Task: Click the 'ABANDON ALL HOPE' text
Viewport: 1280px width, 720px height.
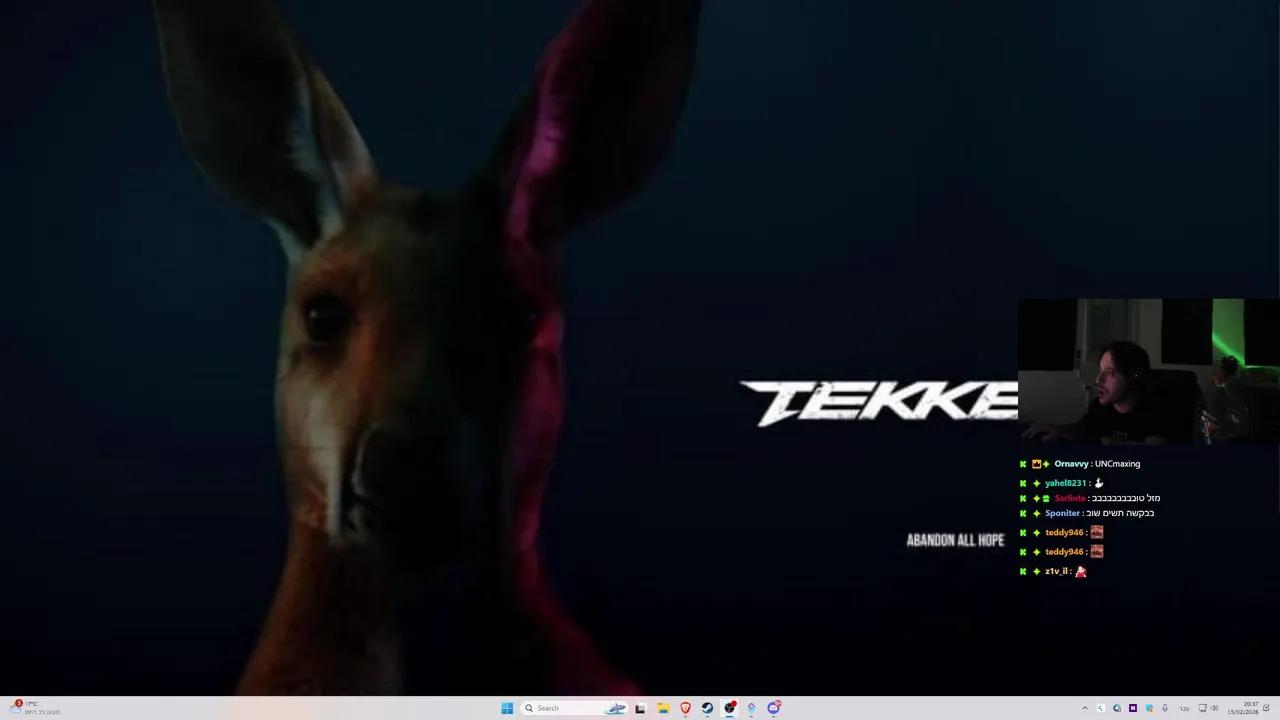Action: (955, 540)
